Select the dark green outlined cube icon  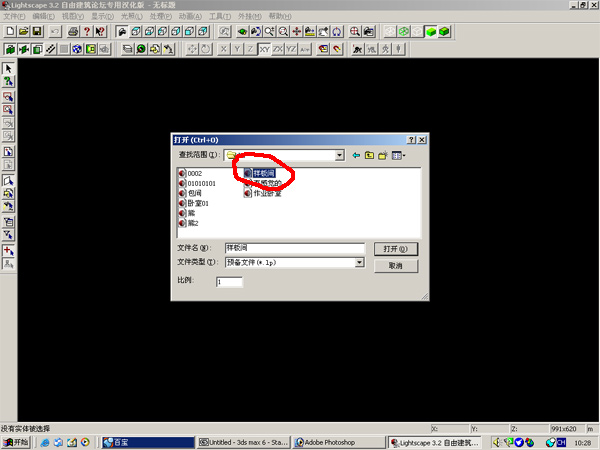pos(444,31)
